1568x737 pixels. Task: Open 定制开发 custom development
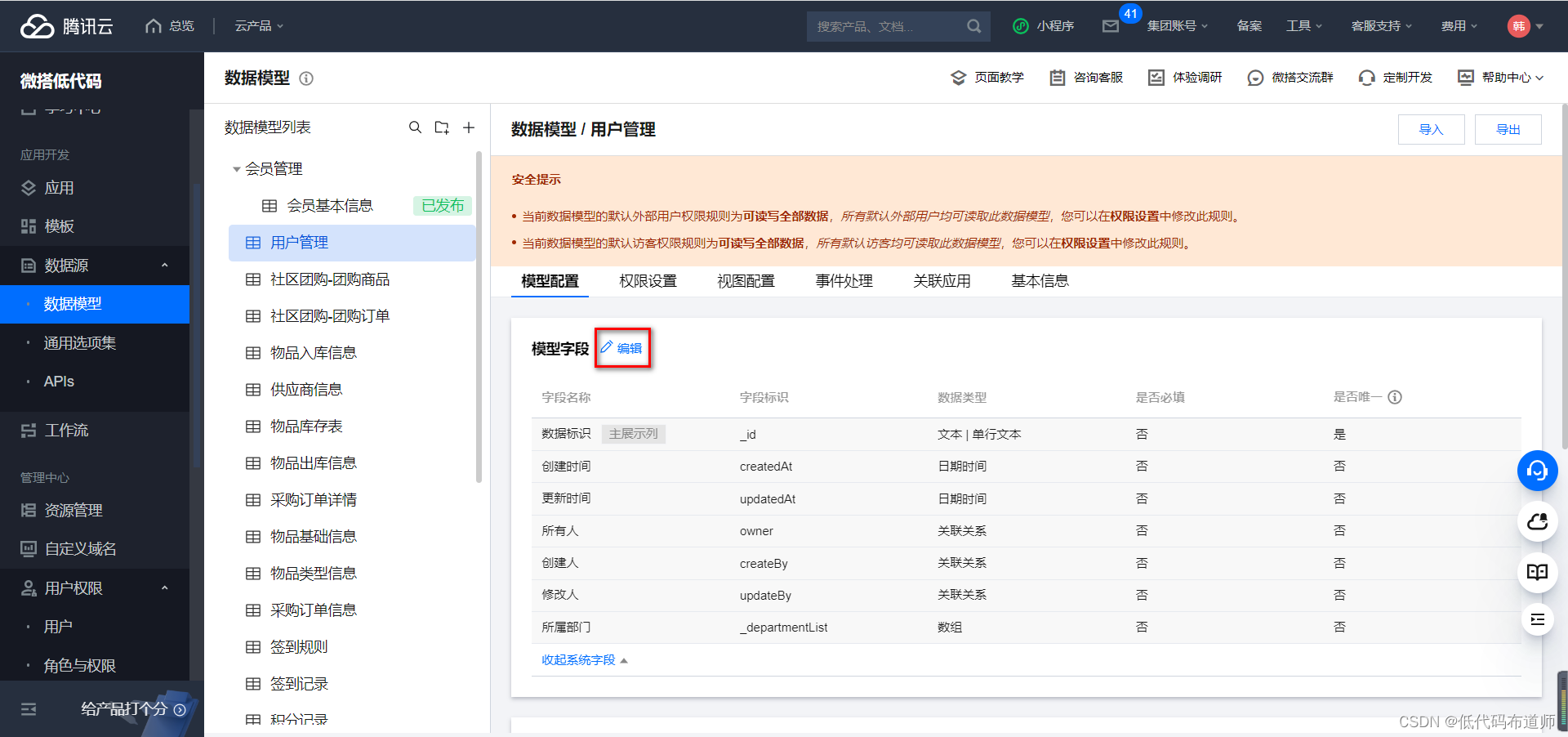[1396, 78]
